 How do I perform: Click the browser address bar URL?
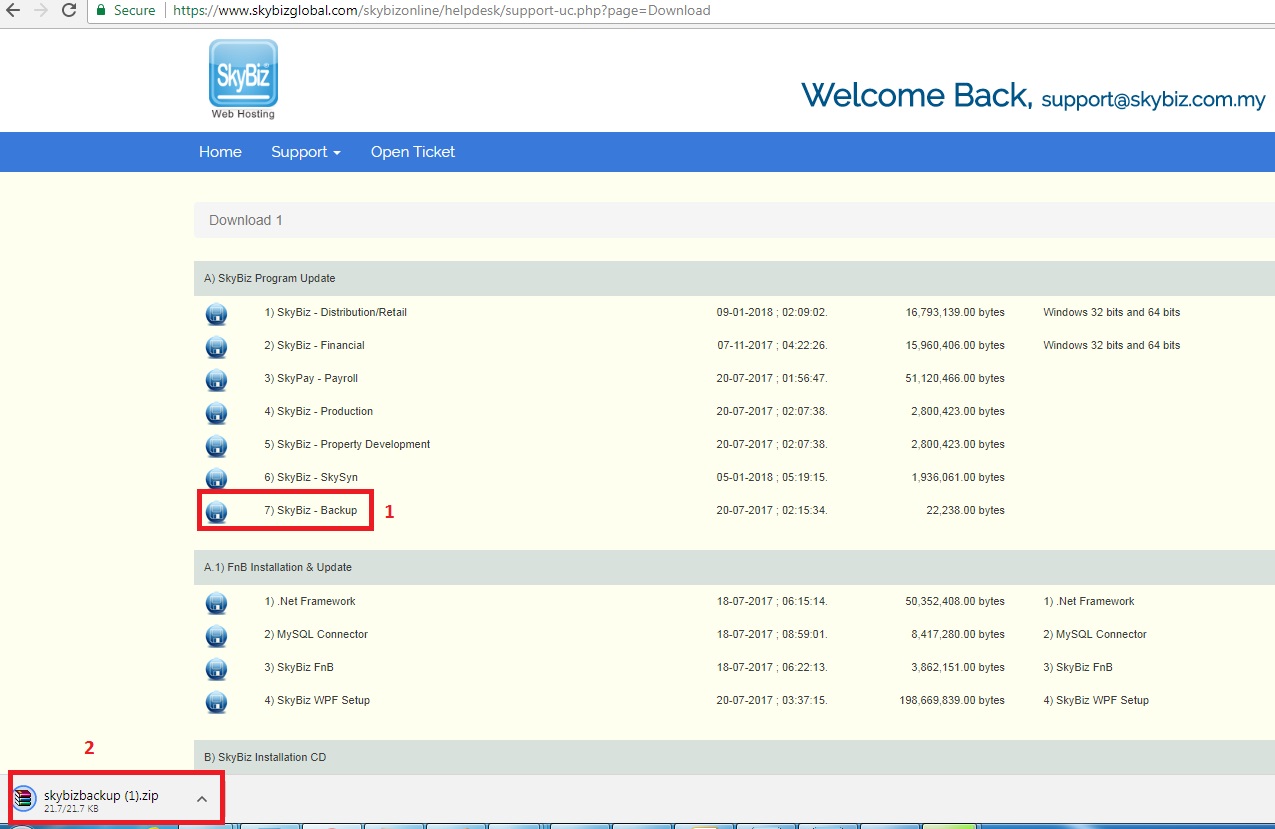pos(440,10)
